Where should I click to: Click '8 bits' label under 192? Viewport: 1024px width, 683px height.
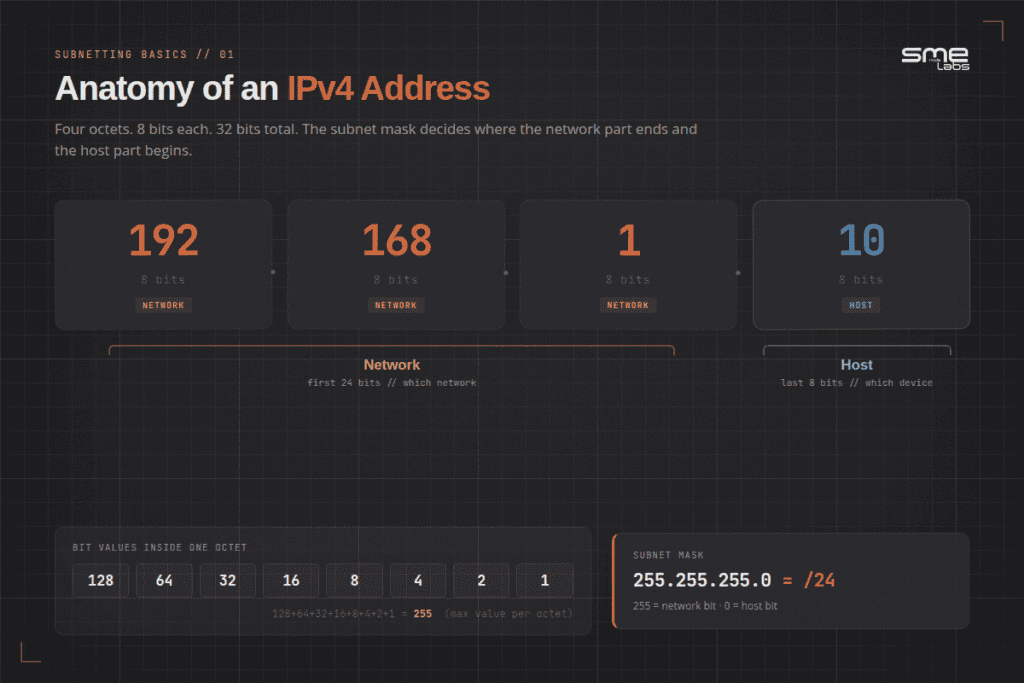click(x=163, y=279)
